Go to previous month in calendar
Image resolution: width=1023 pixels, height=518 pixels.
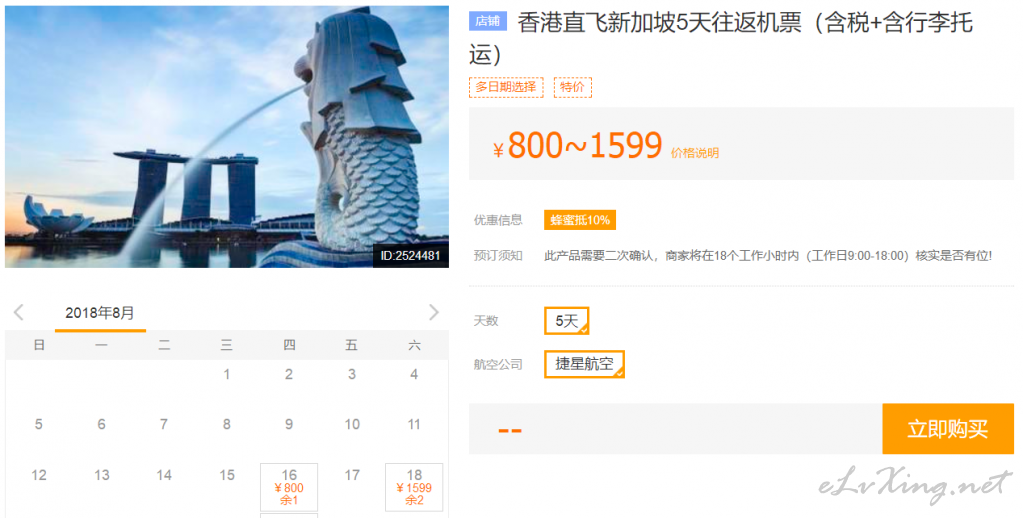pos(19,312)
